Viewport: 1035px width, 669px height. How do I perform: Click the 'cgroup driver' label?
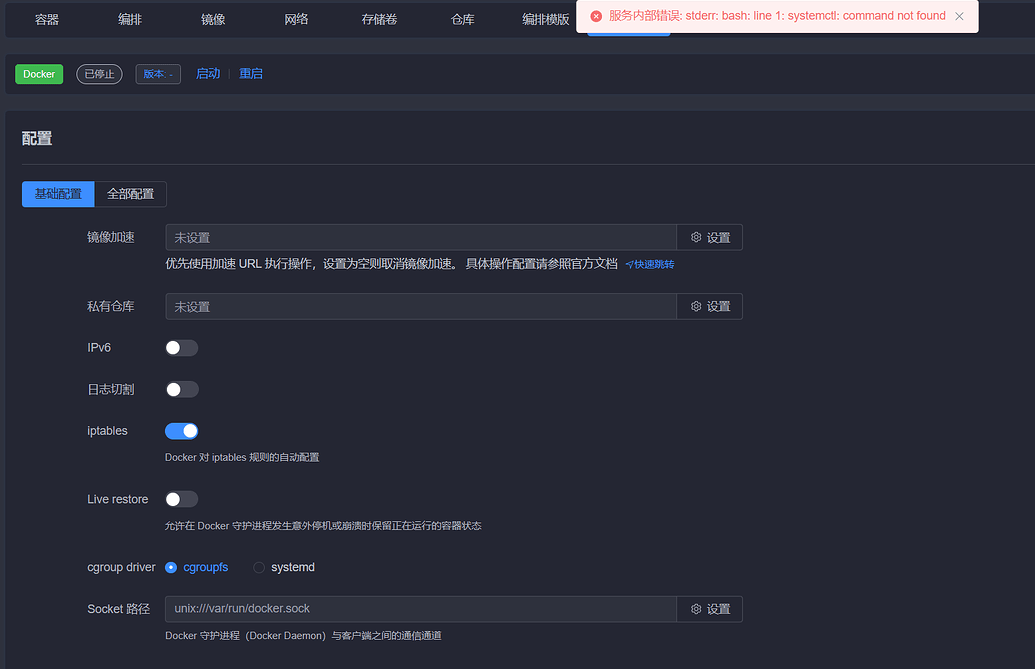tap(121, 567)
